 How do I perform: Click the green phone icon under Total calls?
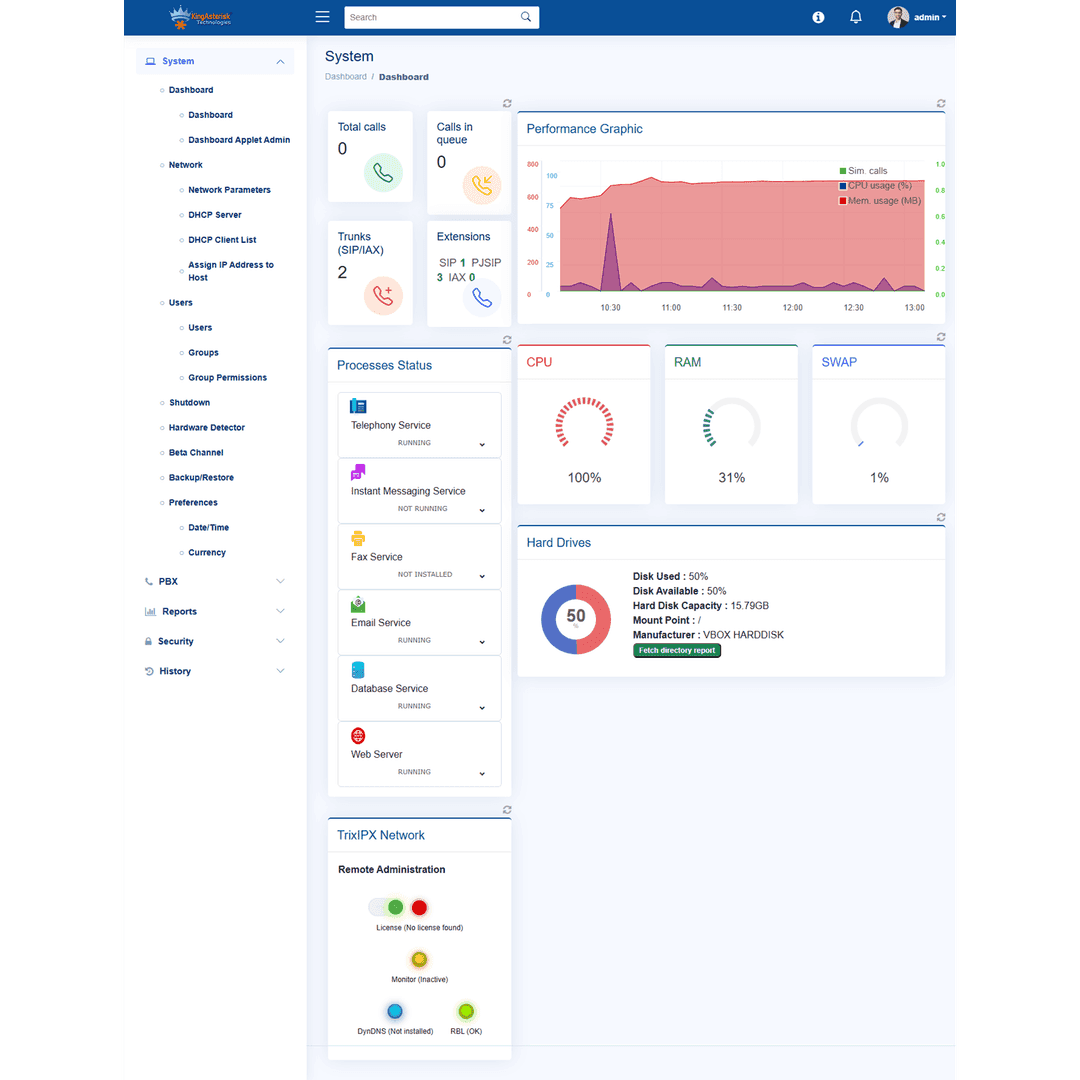point(383,173)
